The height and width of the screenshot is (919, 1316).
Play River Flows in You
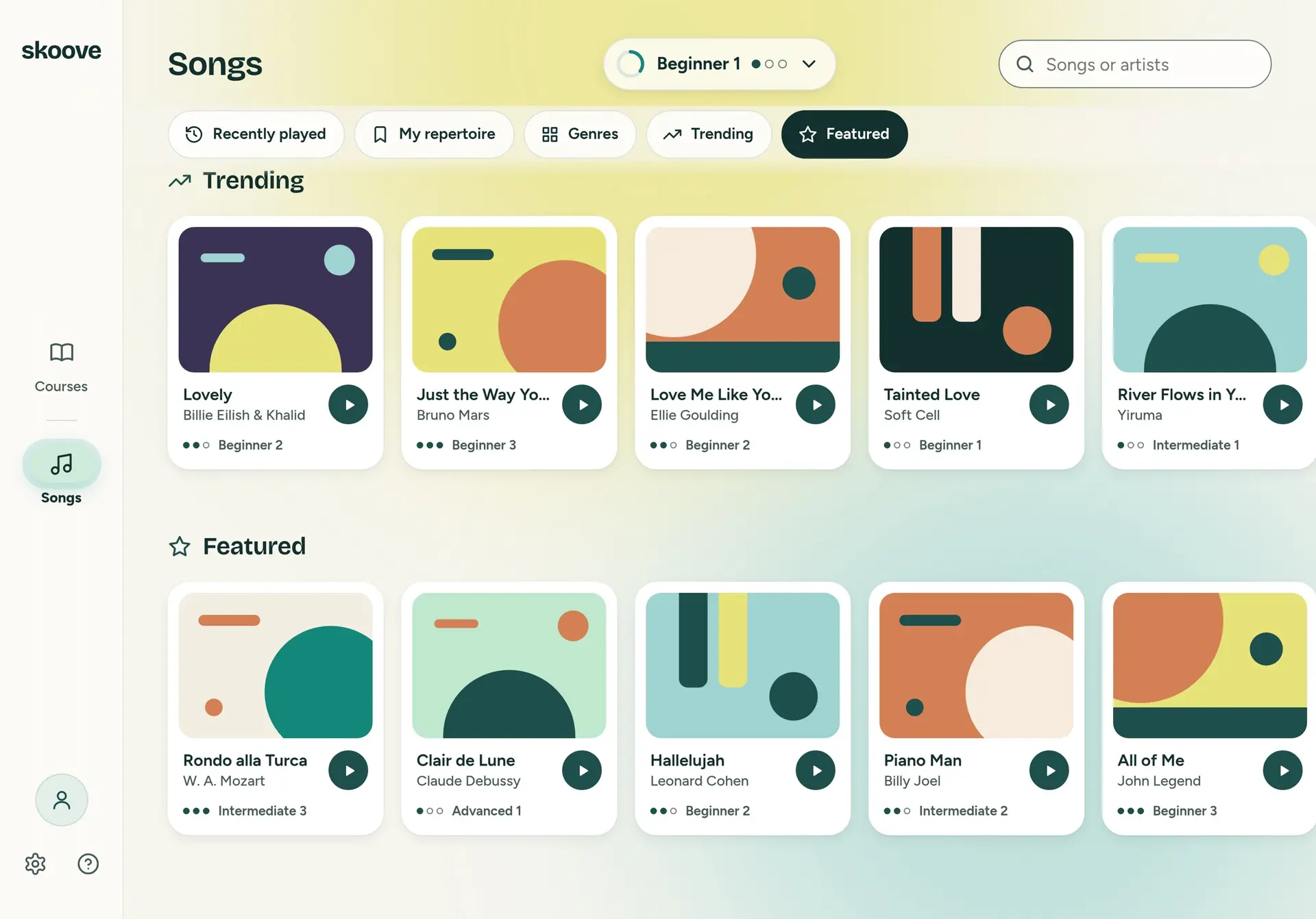coord(1283,404)
